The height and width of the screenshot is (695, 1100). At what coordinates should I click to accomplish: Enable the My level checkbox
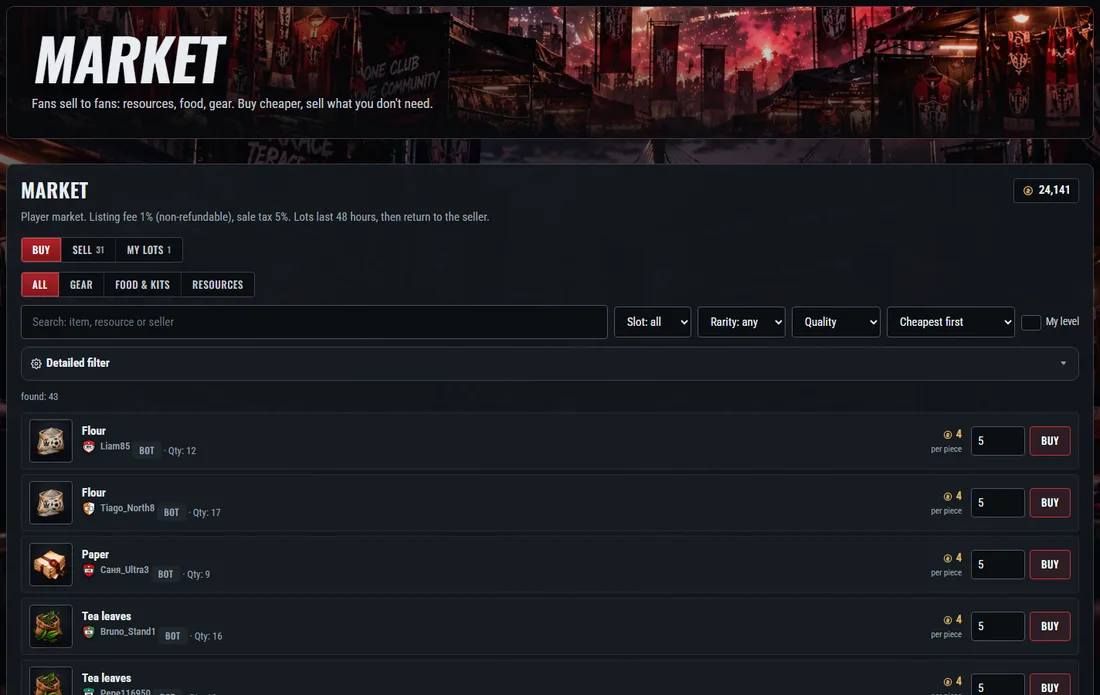(1031, 322)
